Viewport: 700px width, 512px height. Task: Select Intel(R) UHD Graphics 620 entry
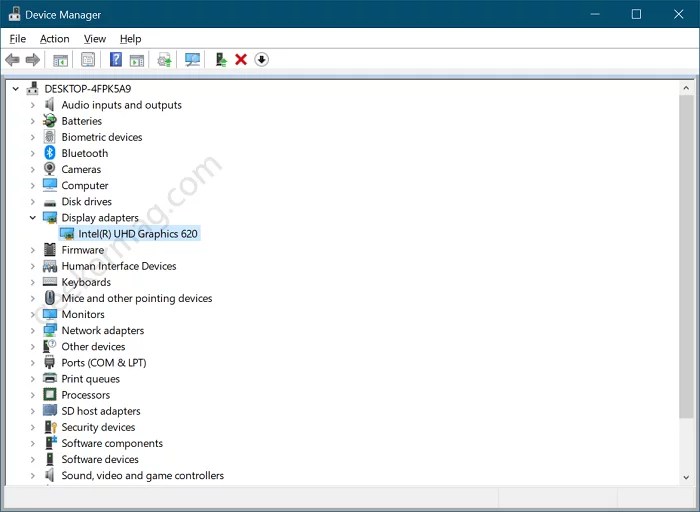tap(138, 233)
